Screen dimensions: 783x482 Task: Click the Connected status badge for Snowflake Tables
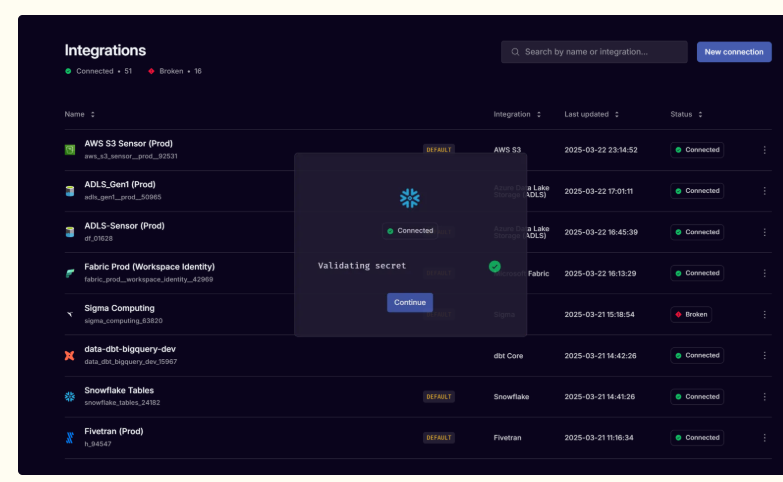697,397
